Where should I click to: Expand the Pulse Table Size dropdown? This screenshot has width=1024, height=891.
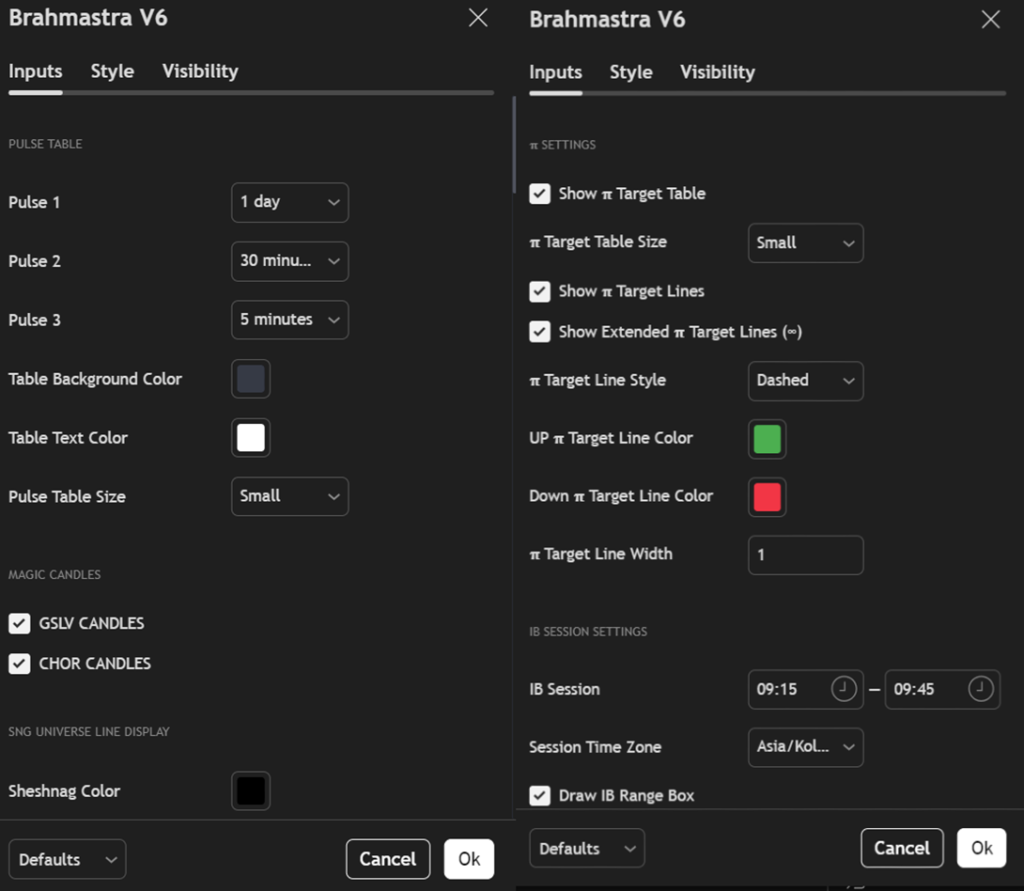[x=289, y=496]
